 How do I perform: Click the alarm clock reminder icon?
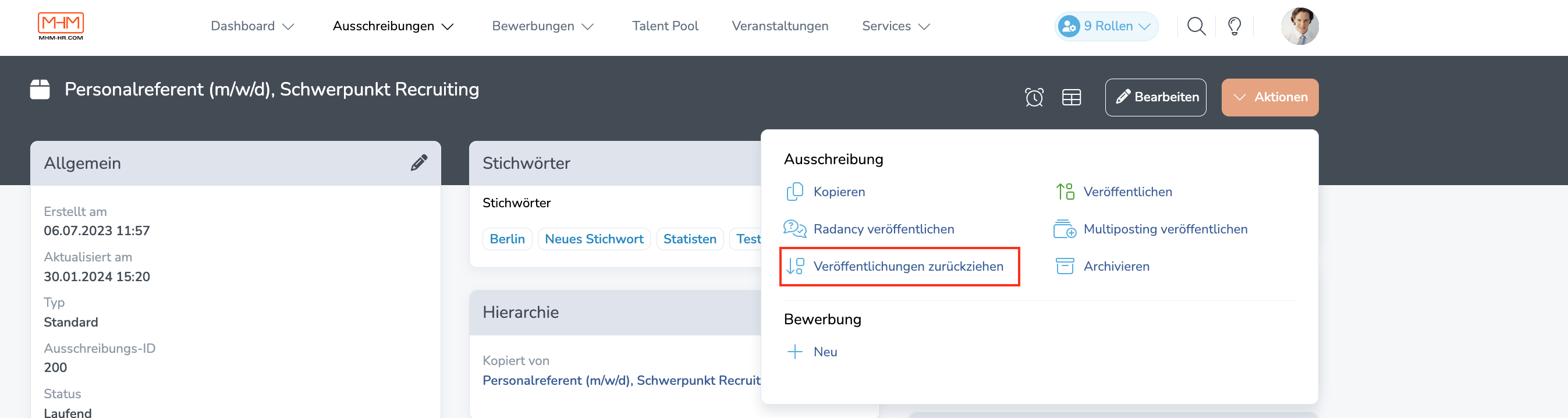coord(1034,97)
